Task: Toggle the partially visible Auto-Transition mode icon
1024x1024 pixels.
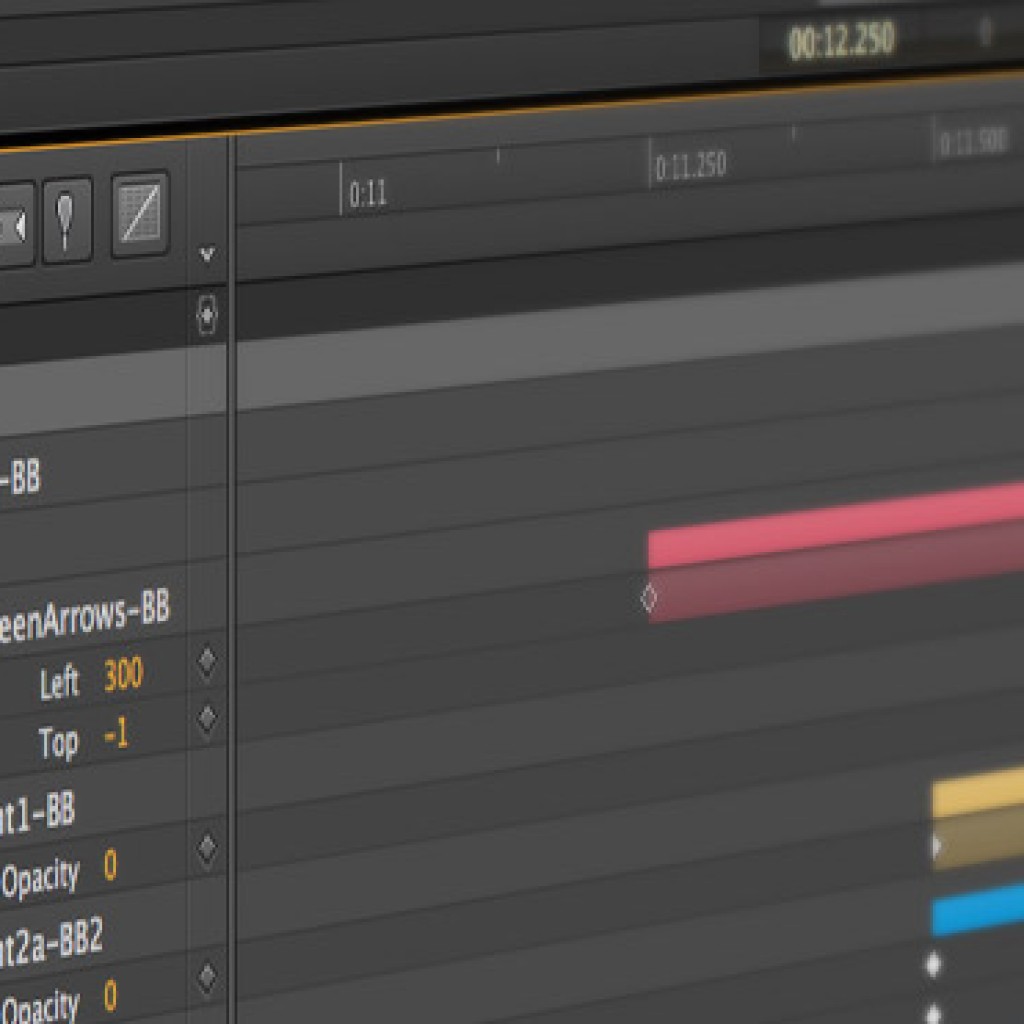Action: (x=12, y=227)
